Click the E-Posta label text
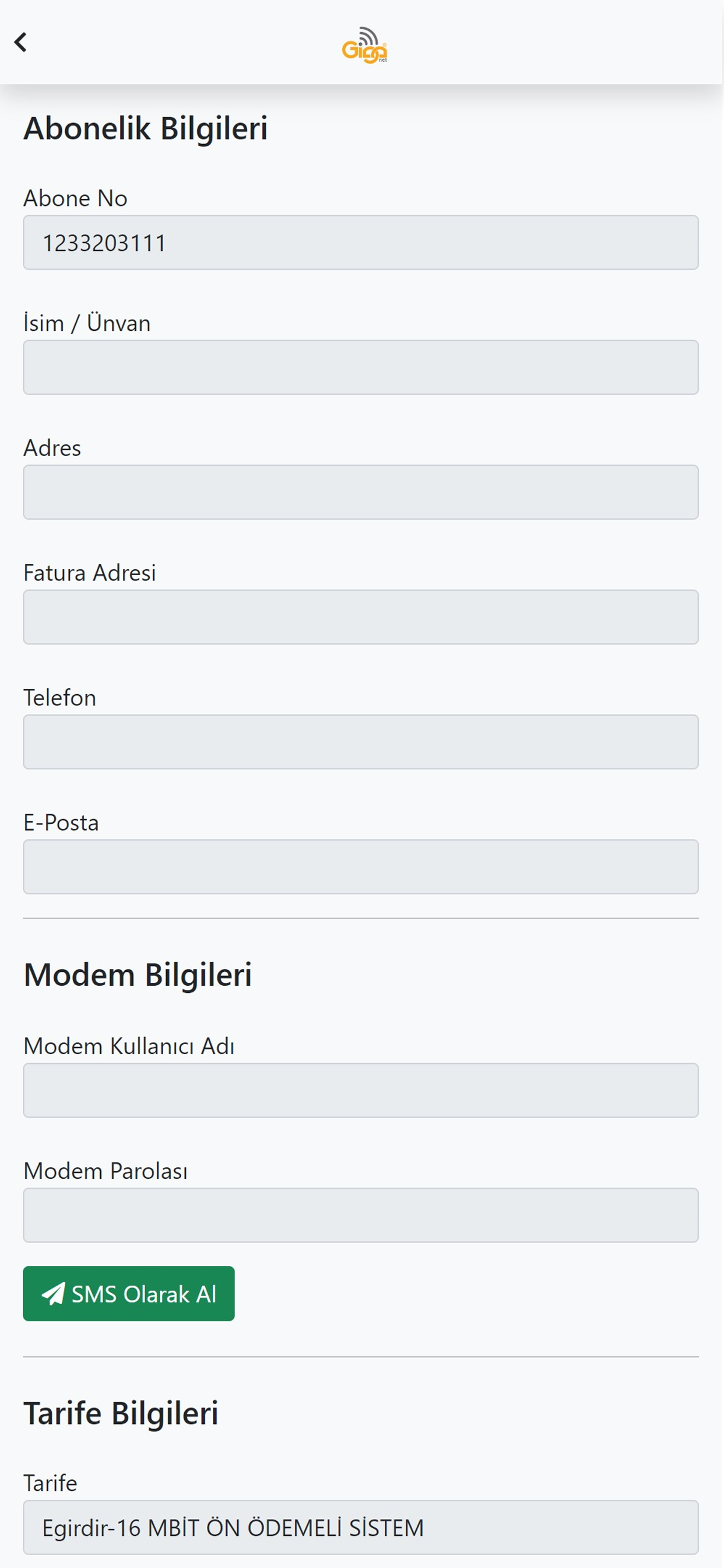Screen dimensions: 724x1568 point(61,822)
